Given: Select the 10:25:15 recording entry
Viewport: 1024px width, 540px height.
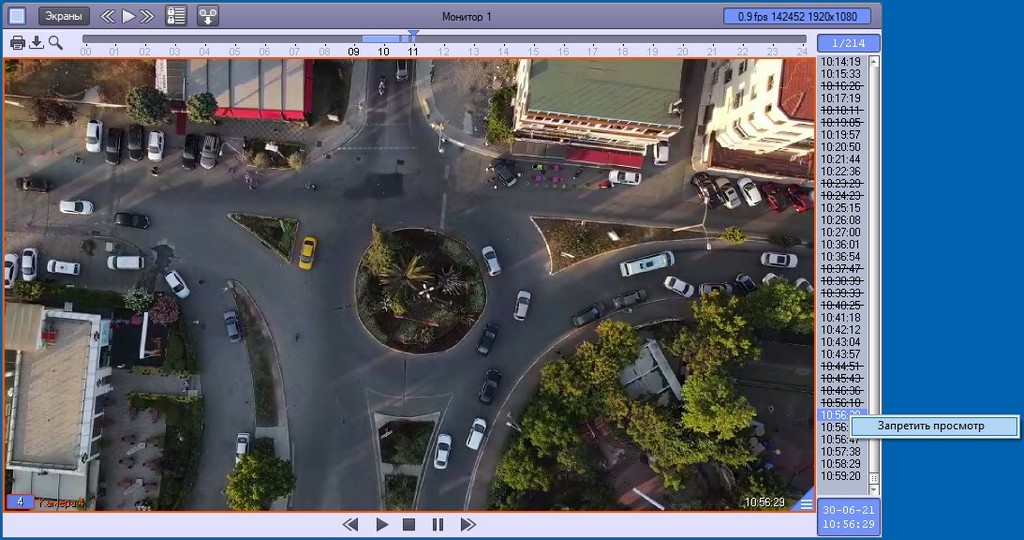Looking at the screenshot, I should [840, 208].
